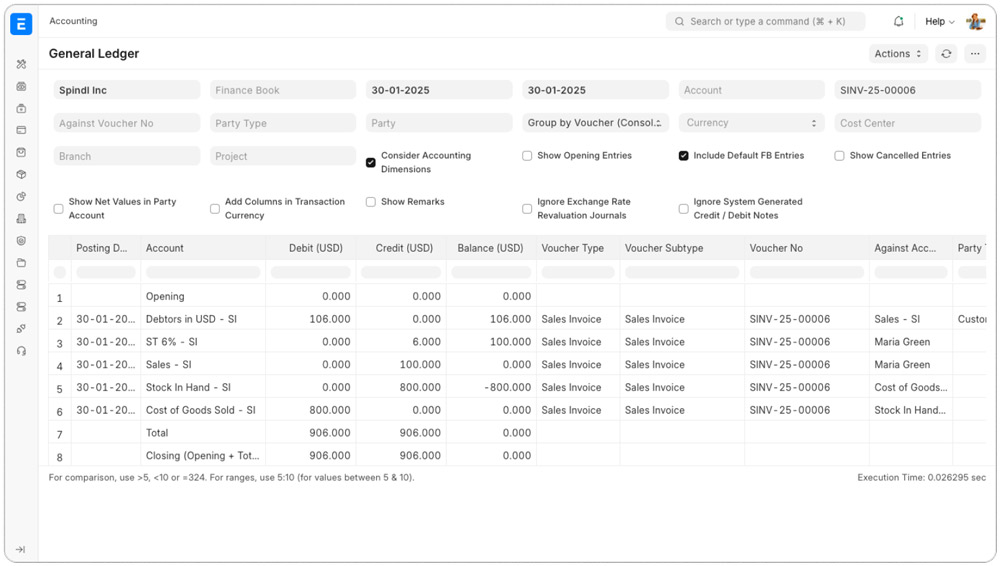The image size is (1000, 566).
Task: Select the Cost of Goods Sold - SI cell
Action: (203, 410)
